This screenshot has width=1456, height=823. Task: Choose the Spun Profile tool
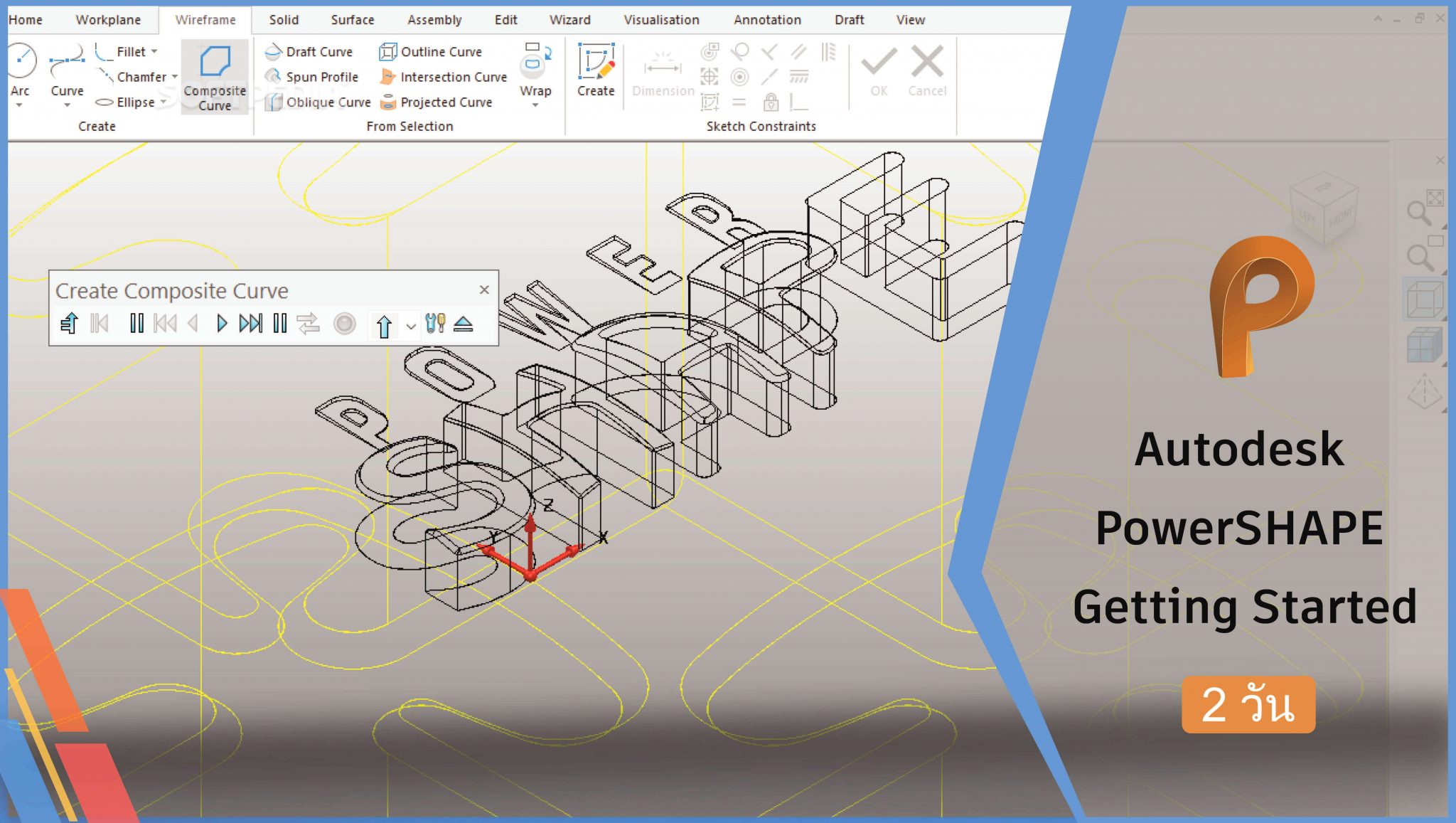[311, 77]
